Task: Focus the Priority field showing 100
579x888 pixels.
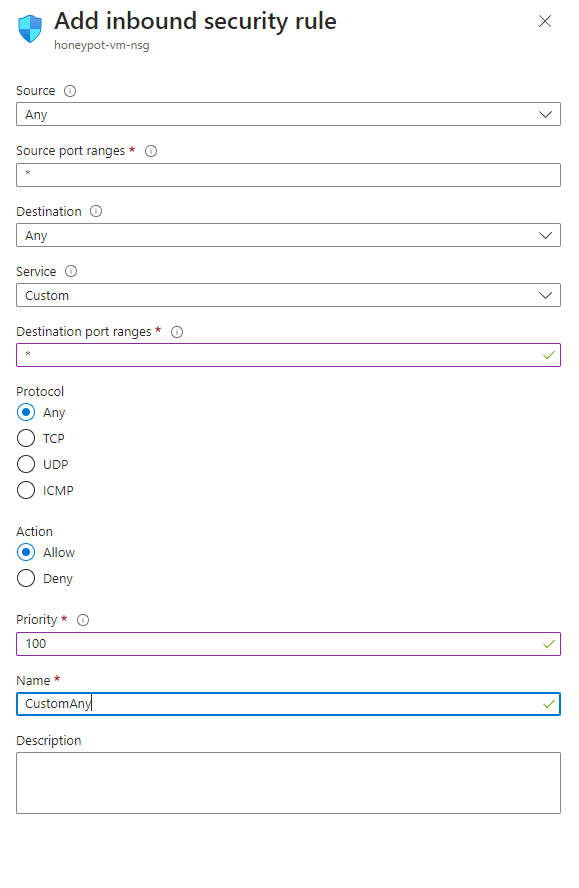Action: (x=288, y=644)
